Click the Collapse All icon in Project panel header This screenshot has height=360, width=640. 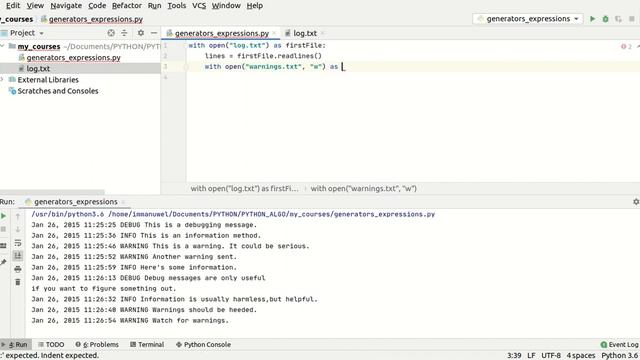click(x=124, y=33)
